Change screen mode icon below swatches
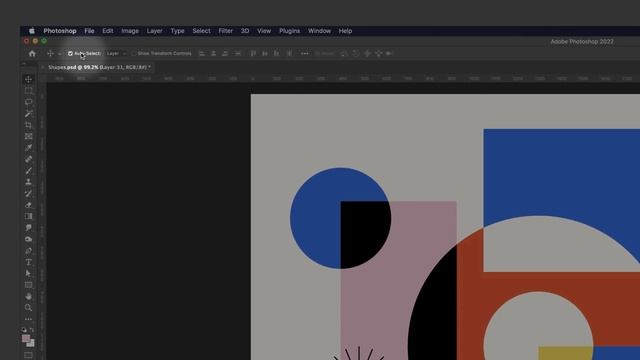This screenshot has height=360, width=640. (x=28, y=355)
